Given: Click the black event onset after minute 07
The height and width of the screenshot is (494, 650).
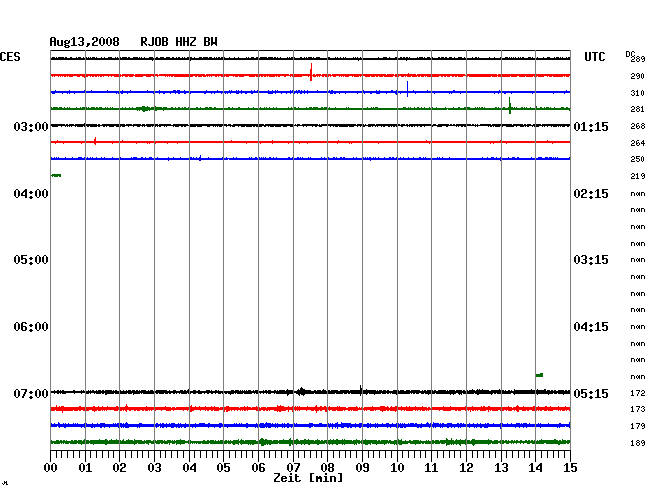Looking at the screenshot, I should tap(302, 392).
